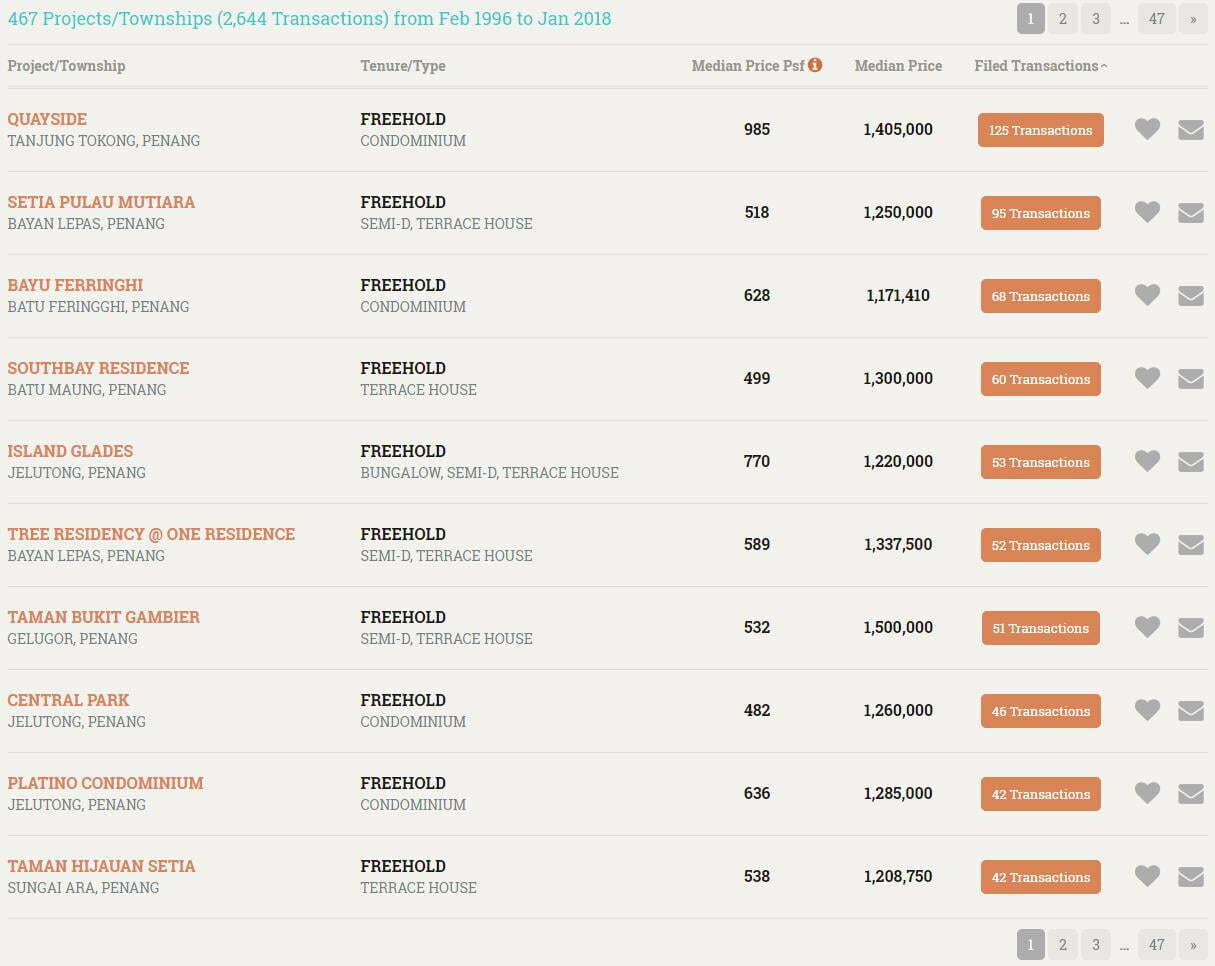This screenshot has height=966, width=1215.
Task: Email inquiry for Southbay Residence row
Action: (1190, 378)
